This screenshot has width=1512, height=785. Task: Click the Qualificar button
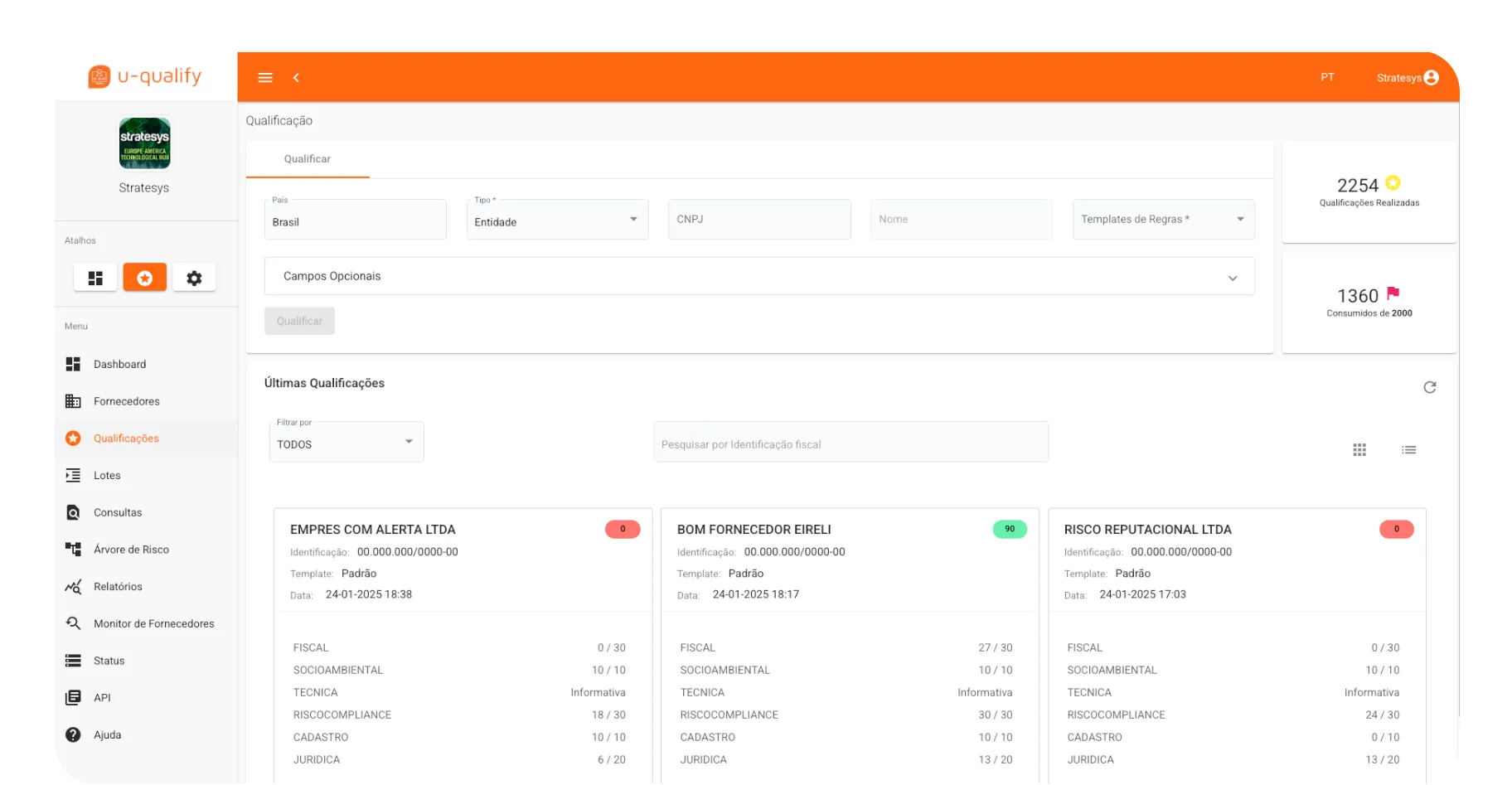[299, 322]
